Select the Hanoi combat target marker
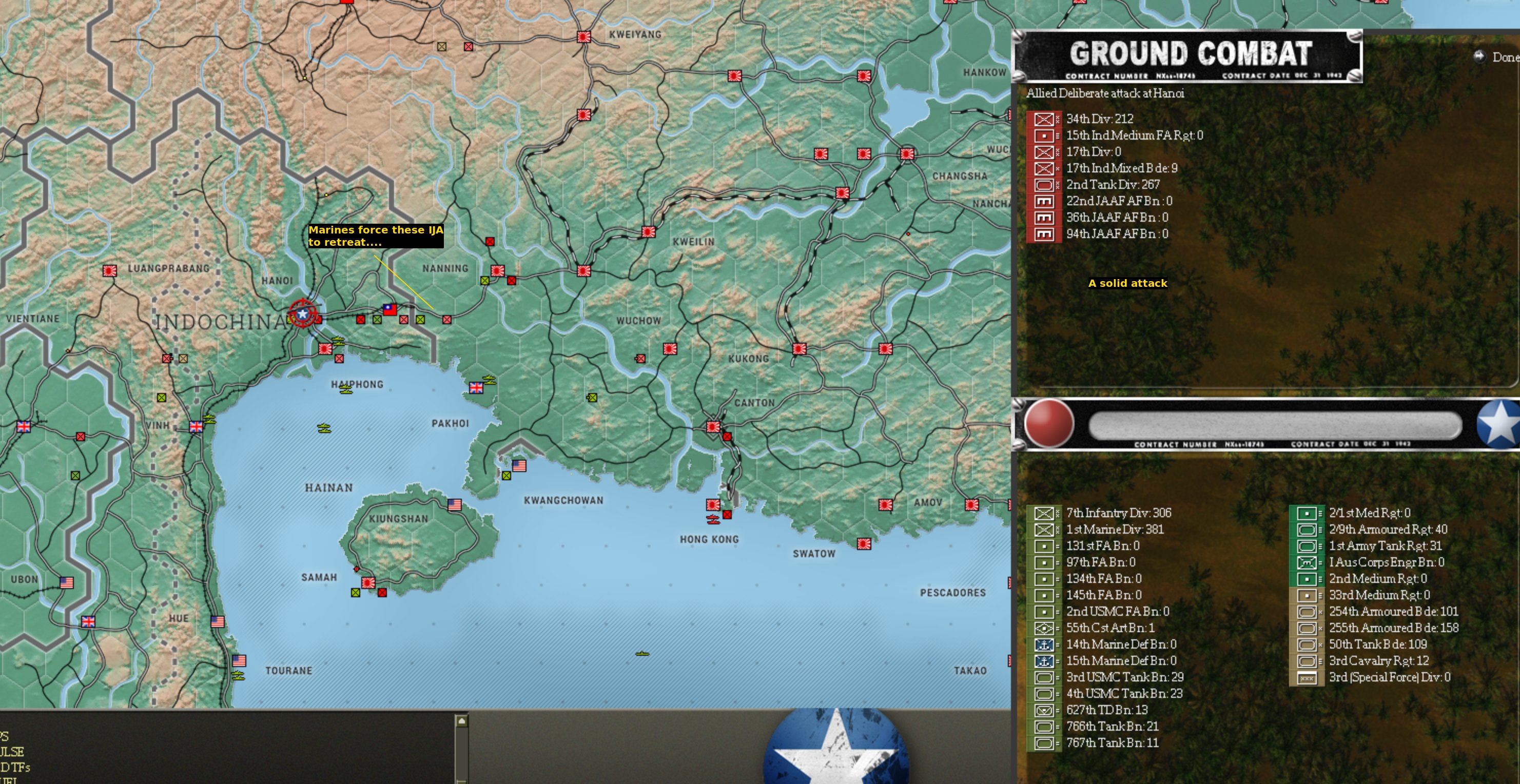This screenshot has width=1520, height=784. 303,314
